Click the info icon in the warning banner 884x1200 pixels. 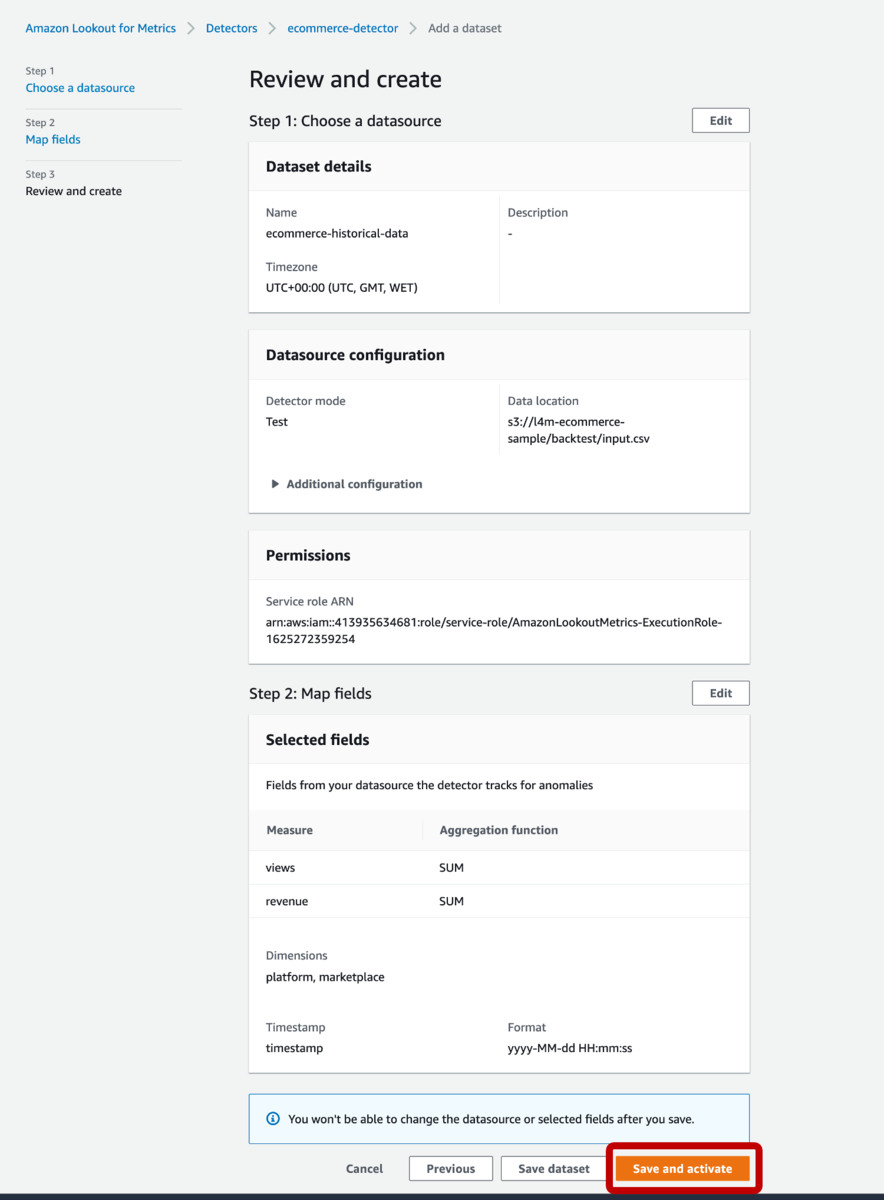[x=273, y=1119]
